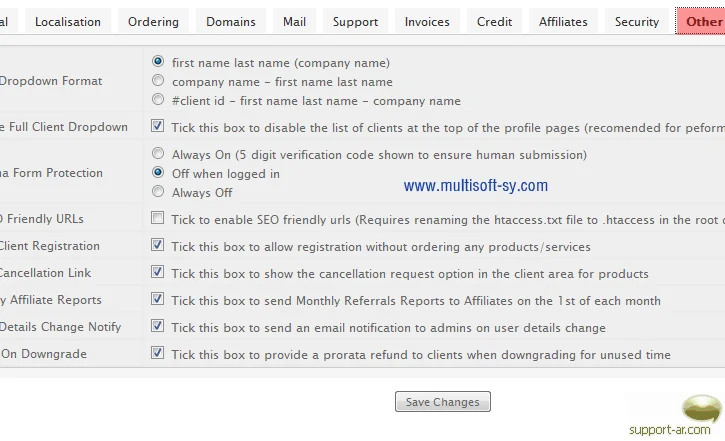Set captcha protection to Always On

point(158,154)
